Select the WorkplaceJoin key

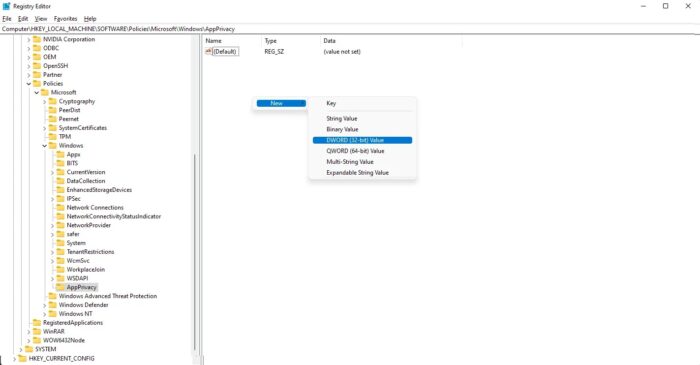[x=86, y=270]
